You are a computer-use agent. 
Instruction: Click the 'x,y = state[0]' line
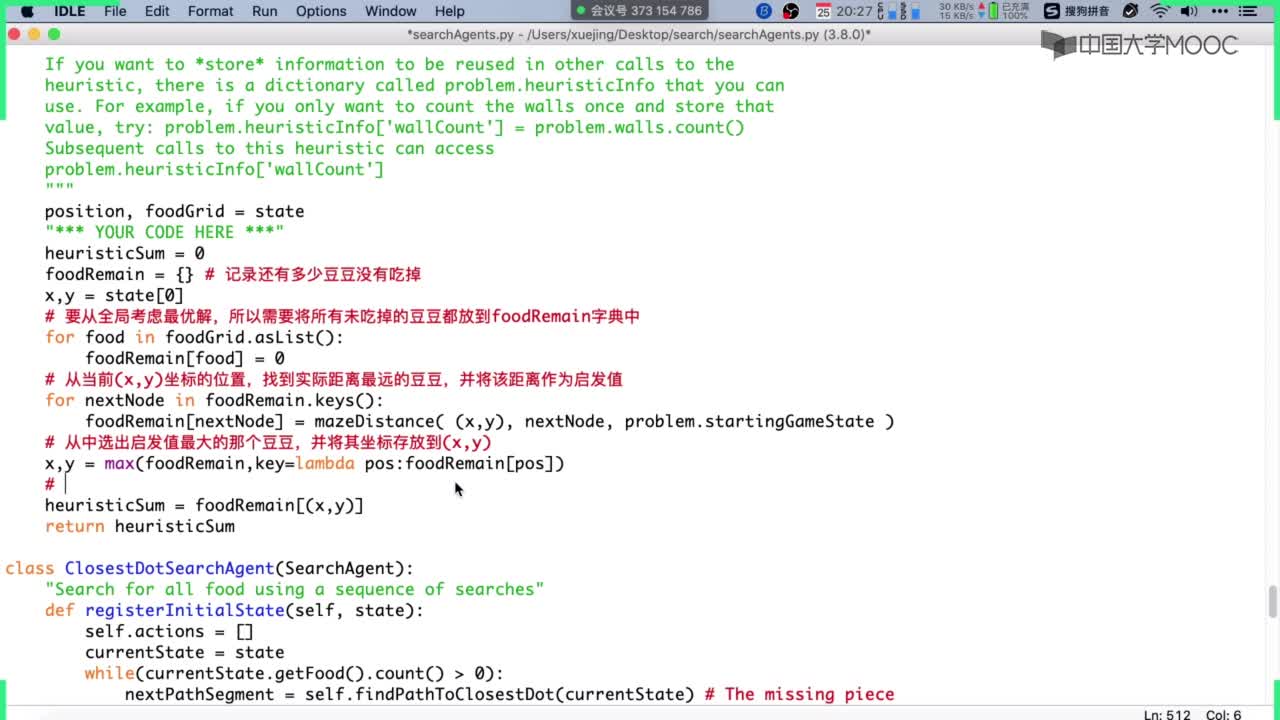(x=115, y=295)
